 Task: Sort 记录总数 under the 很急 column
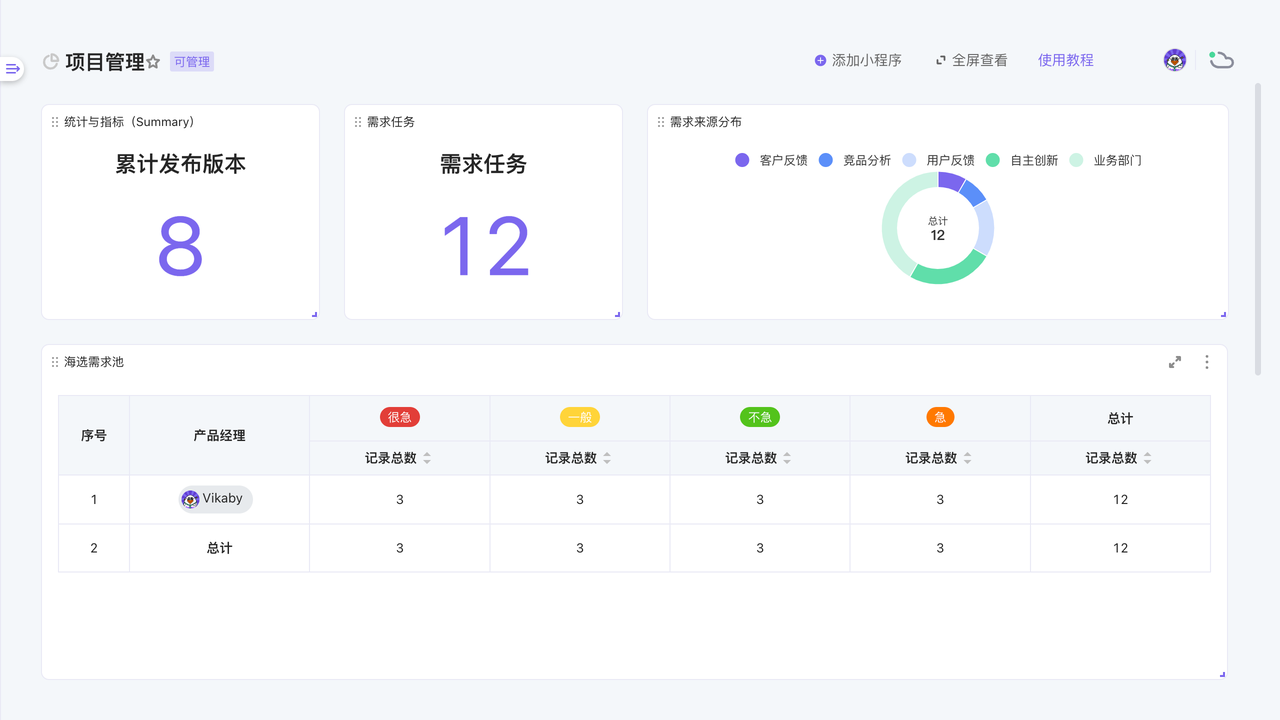point(427,458)
